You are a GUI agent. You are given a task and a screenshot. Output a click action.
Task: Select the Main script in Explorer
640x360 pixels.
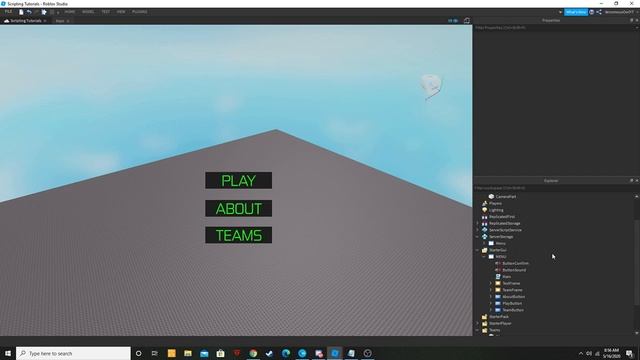[506, 277]
